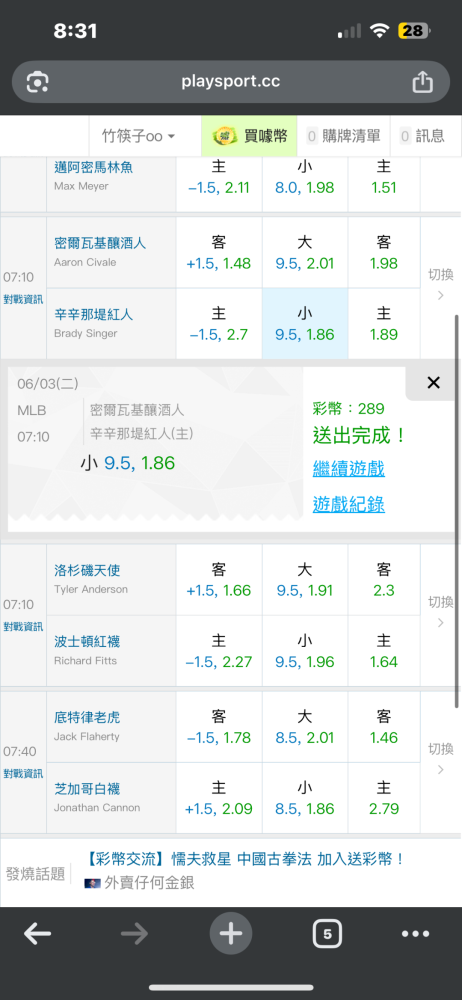The height and width of the screenshot is (1000, 462).
Task: Select Reds 主 –1.5, 2.7 spread
Action: pyautogui.click(x=219, y=324)
